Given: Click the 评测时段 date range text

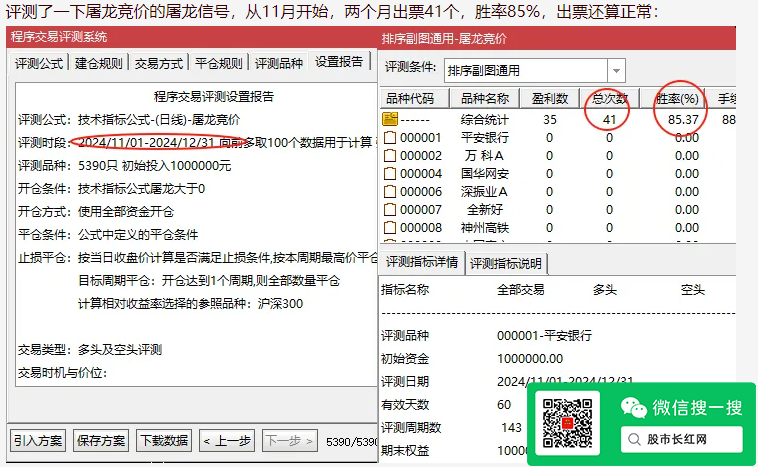Looking at the screenshot, I should (146, 142).
